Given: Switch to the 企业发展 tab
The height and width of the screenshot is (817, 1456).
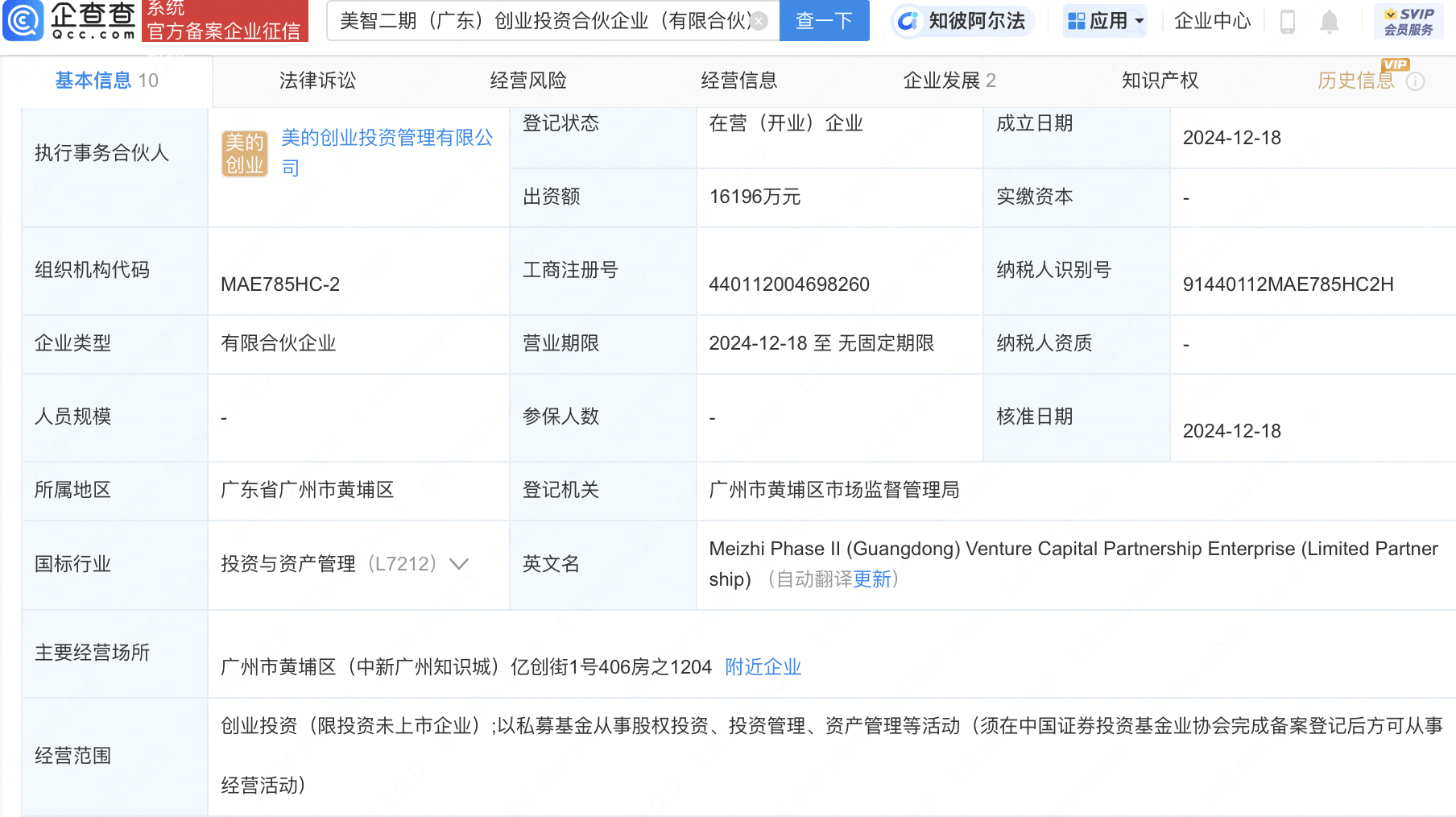Looking at the screenshot, I should point(949,81).
